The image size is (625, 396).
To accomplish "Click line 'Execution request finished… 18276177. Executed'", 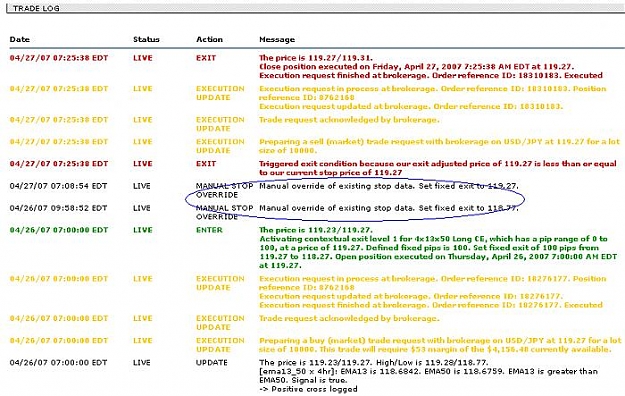I will (x=431, y=305).
